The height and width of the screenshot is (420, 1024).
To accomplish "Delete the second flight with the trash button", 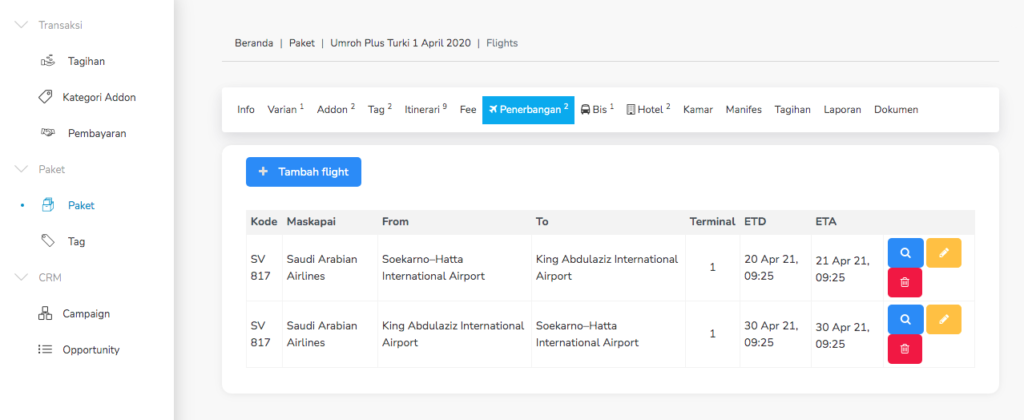I will (x=905, y=349).
